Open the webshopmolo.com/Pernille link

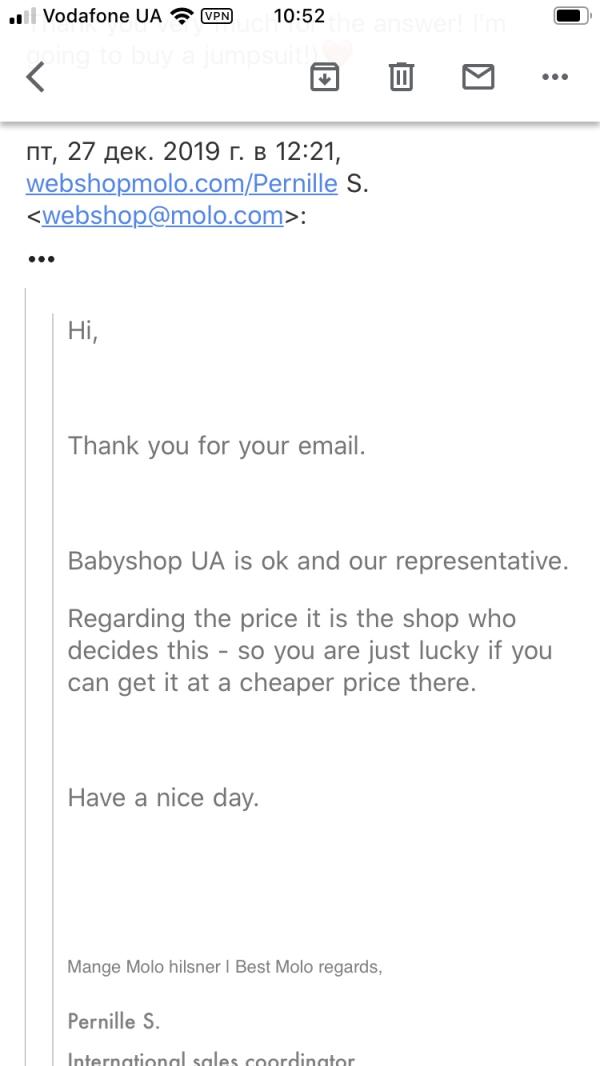tap(181, 184)
